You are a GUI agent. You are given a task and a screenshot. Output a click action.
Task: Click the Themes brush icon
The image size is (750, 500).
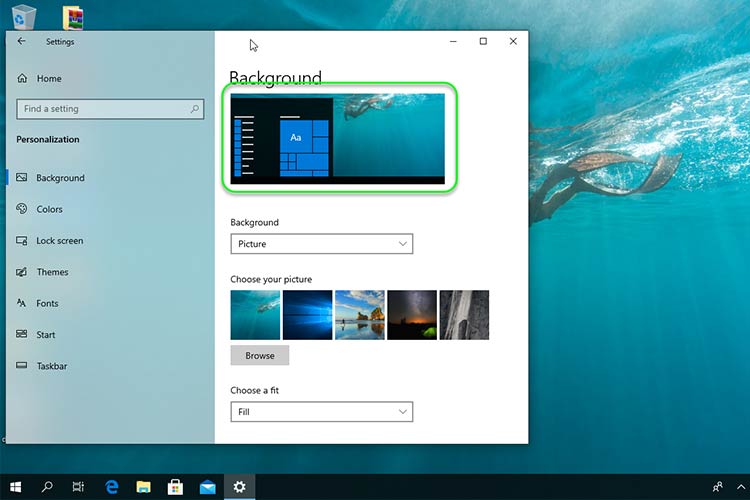point(22,272)
